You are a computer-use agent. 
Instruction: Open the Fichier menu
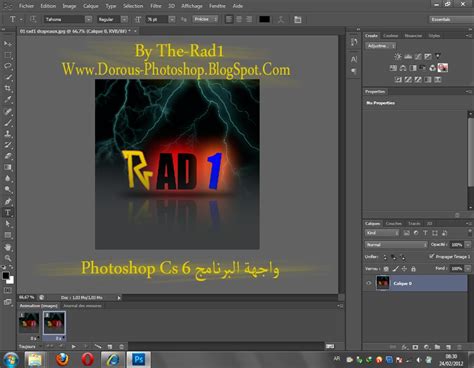tap(26, 6)
